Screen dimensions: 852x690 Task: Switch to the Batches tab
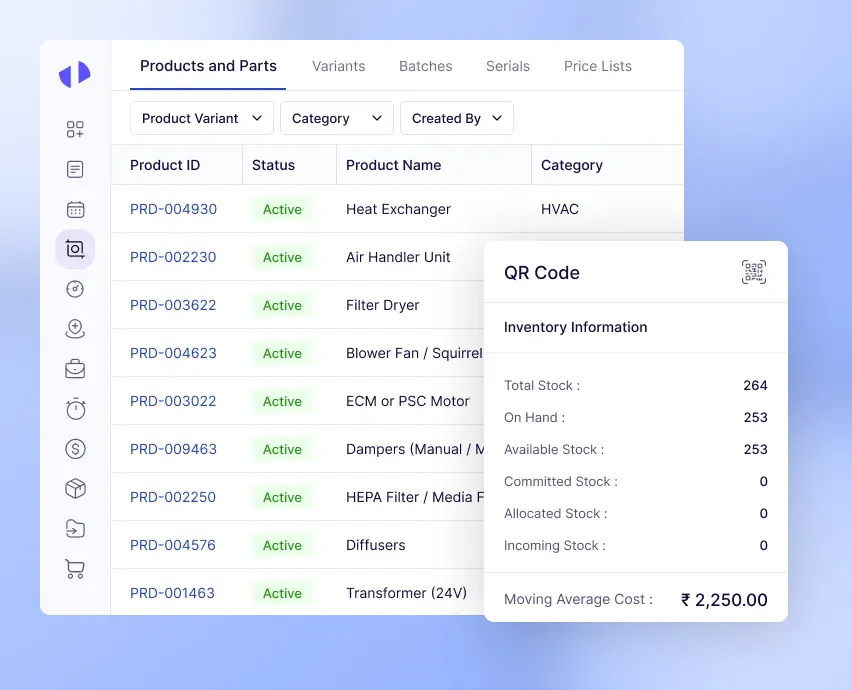pos(425,66)
